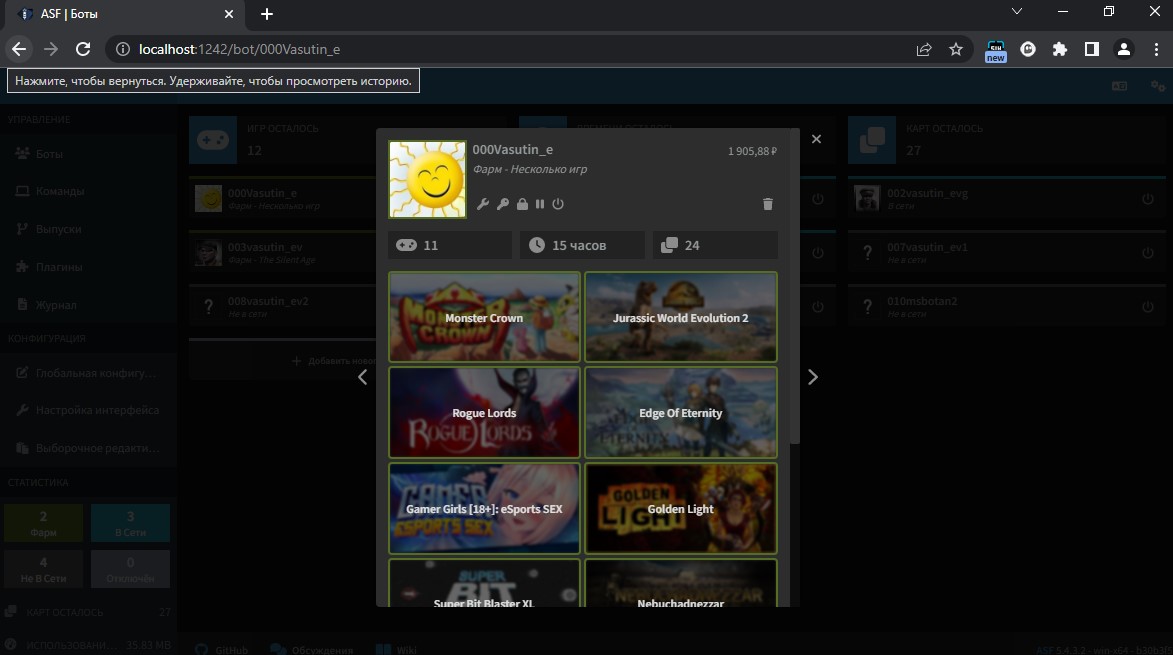Open a new browser tab
The width and height of the screenshot is (1173, 655).
tap(266, 13)
